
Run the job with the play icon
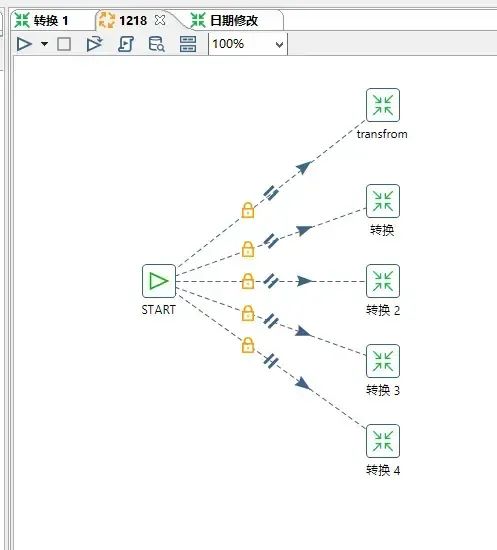pyautogui.click(x=24, y=44)
